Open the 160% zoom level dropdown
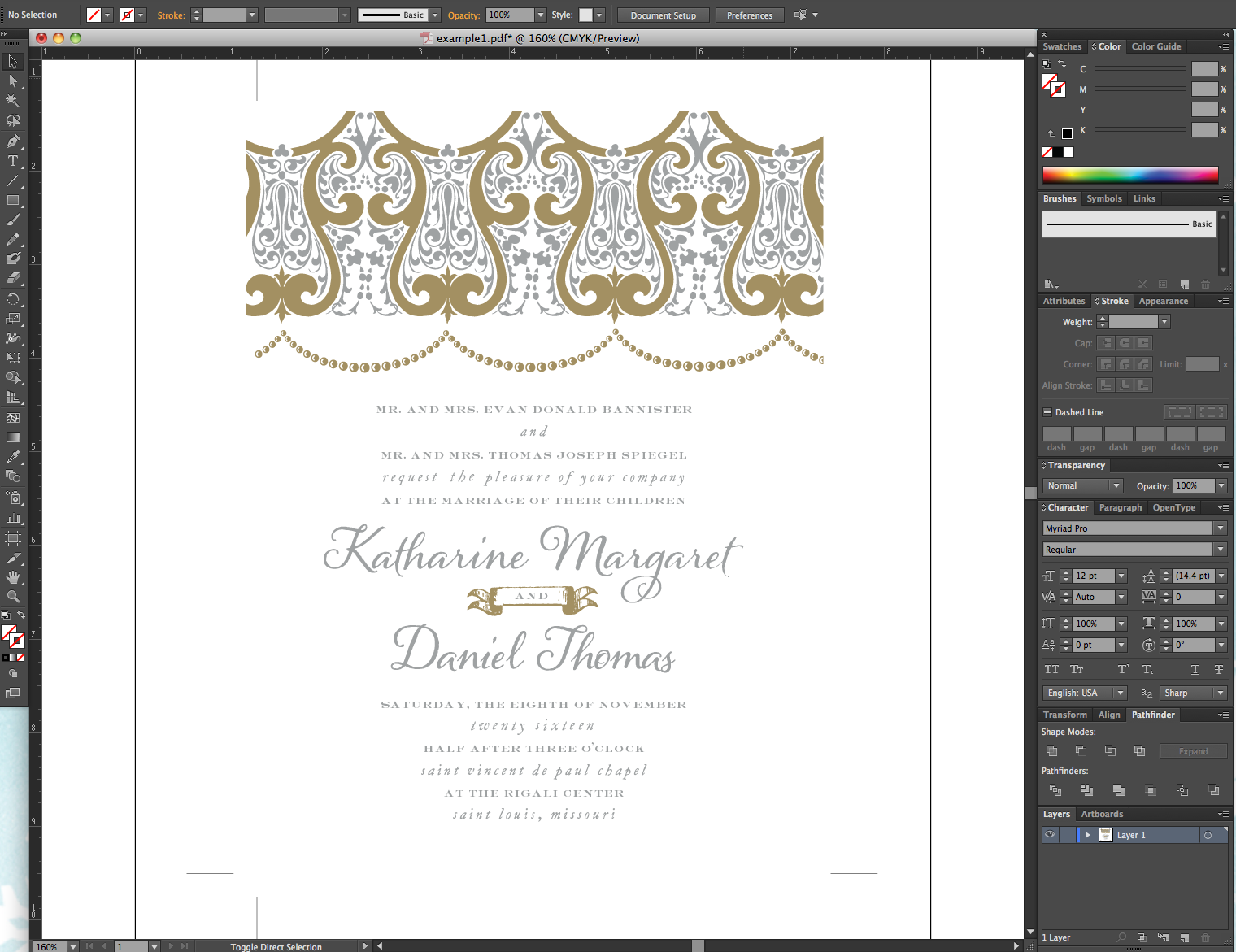 tap(72, 946)
